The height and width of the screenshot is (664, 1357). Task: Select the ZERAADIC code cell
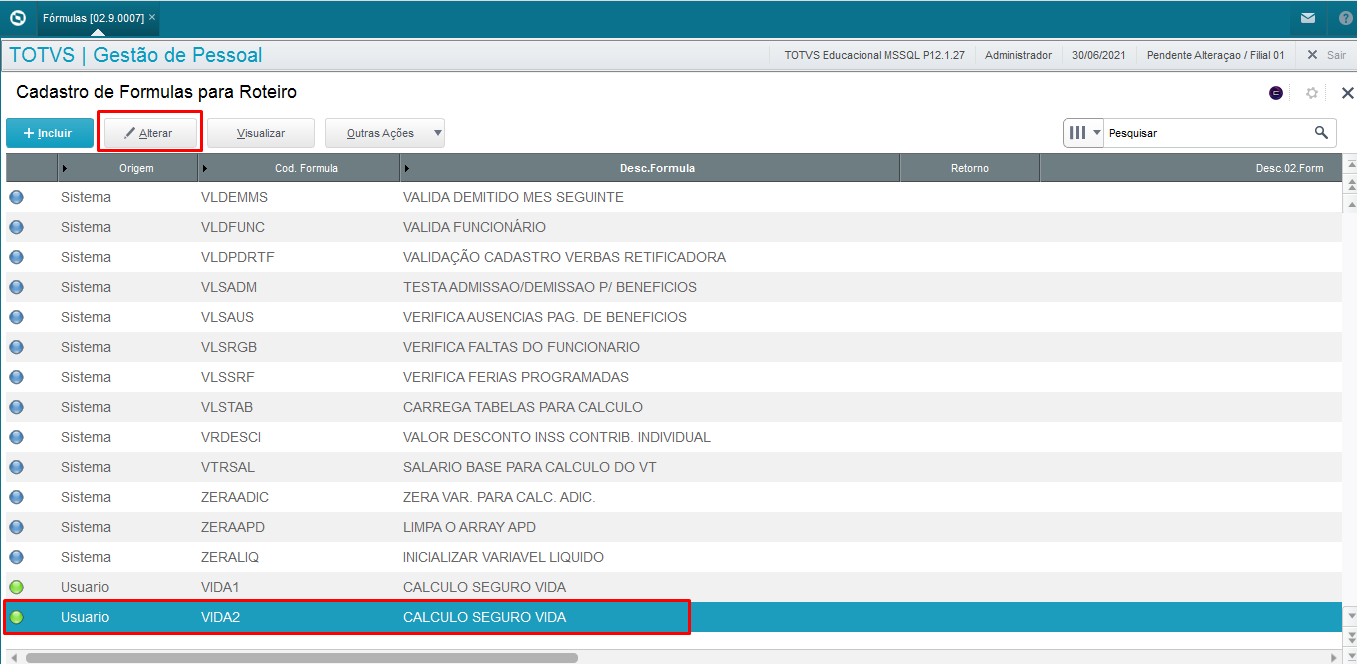[x=235, y=497]
